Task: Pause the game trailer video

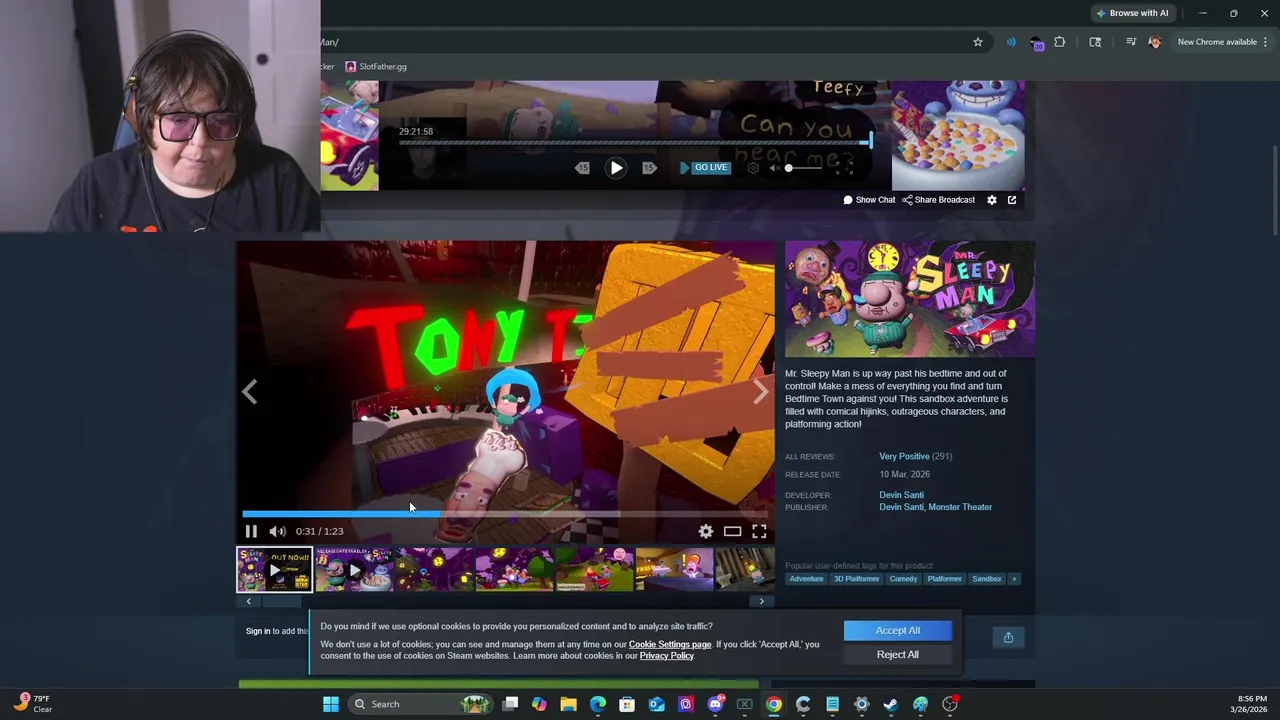Action: (251, 531)
